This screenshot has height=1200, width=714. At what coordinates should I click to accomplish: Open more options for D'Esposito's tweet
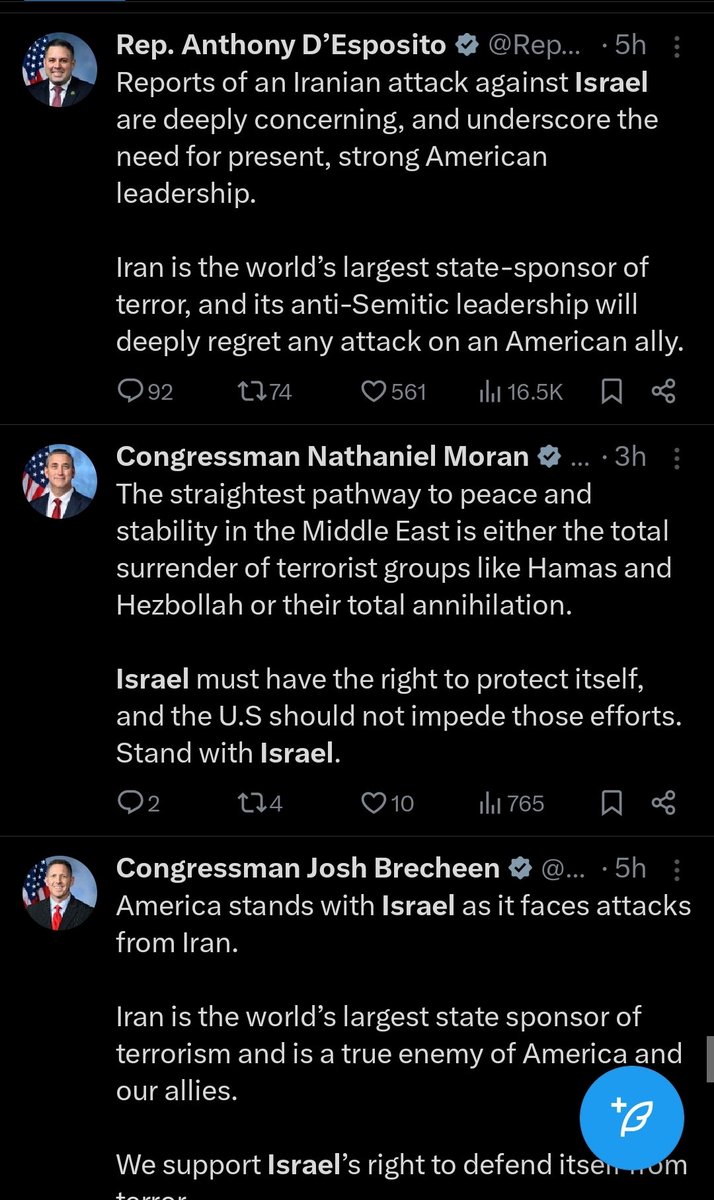tap(677, 47)
